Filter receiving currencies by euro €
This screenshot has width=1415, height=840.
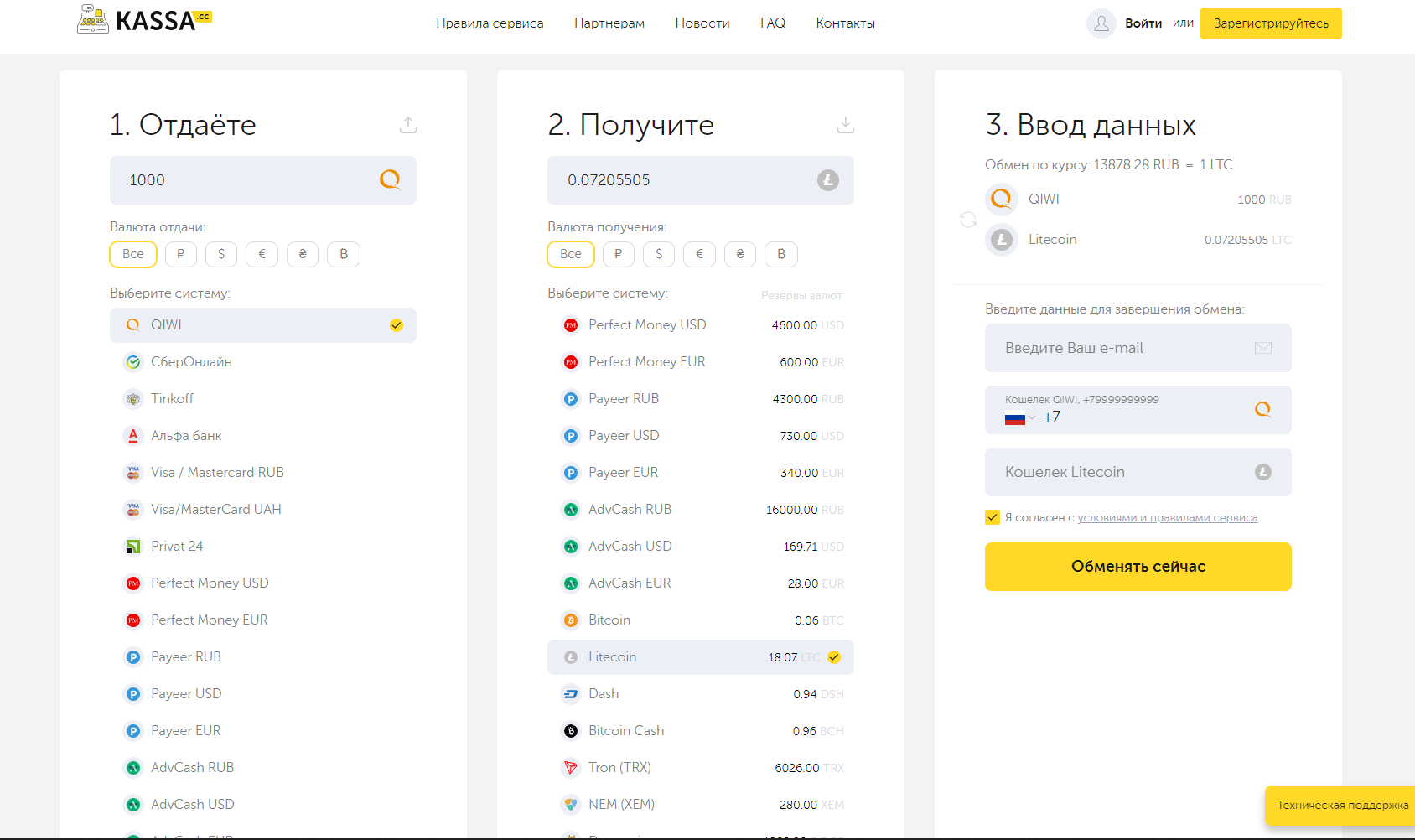click(699, 254)
